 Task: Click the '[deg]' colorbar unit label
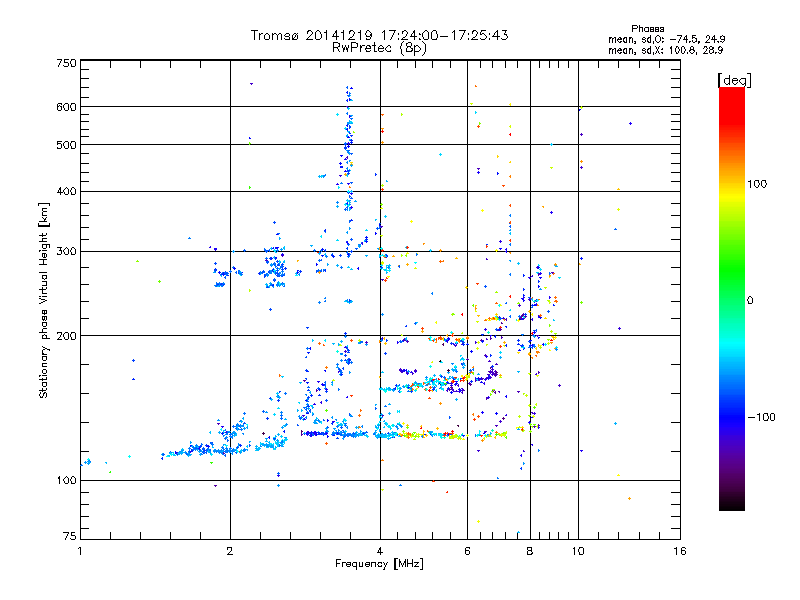734,80
